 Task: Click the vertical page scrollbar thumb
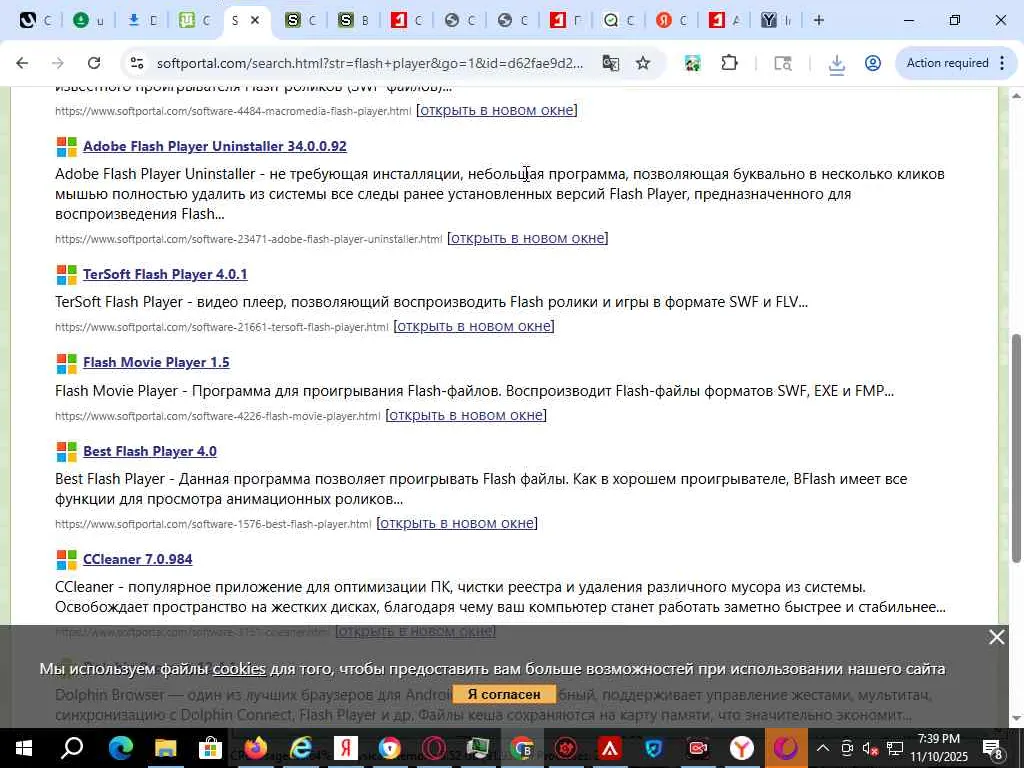coord(1016,447)
